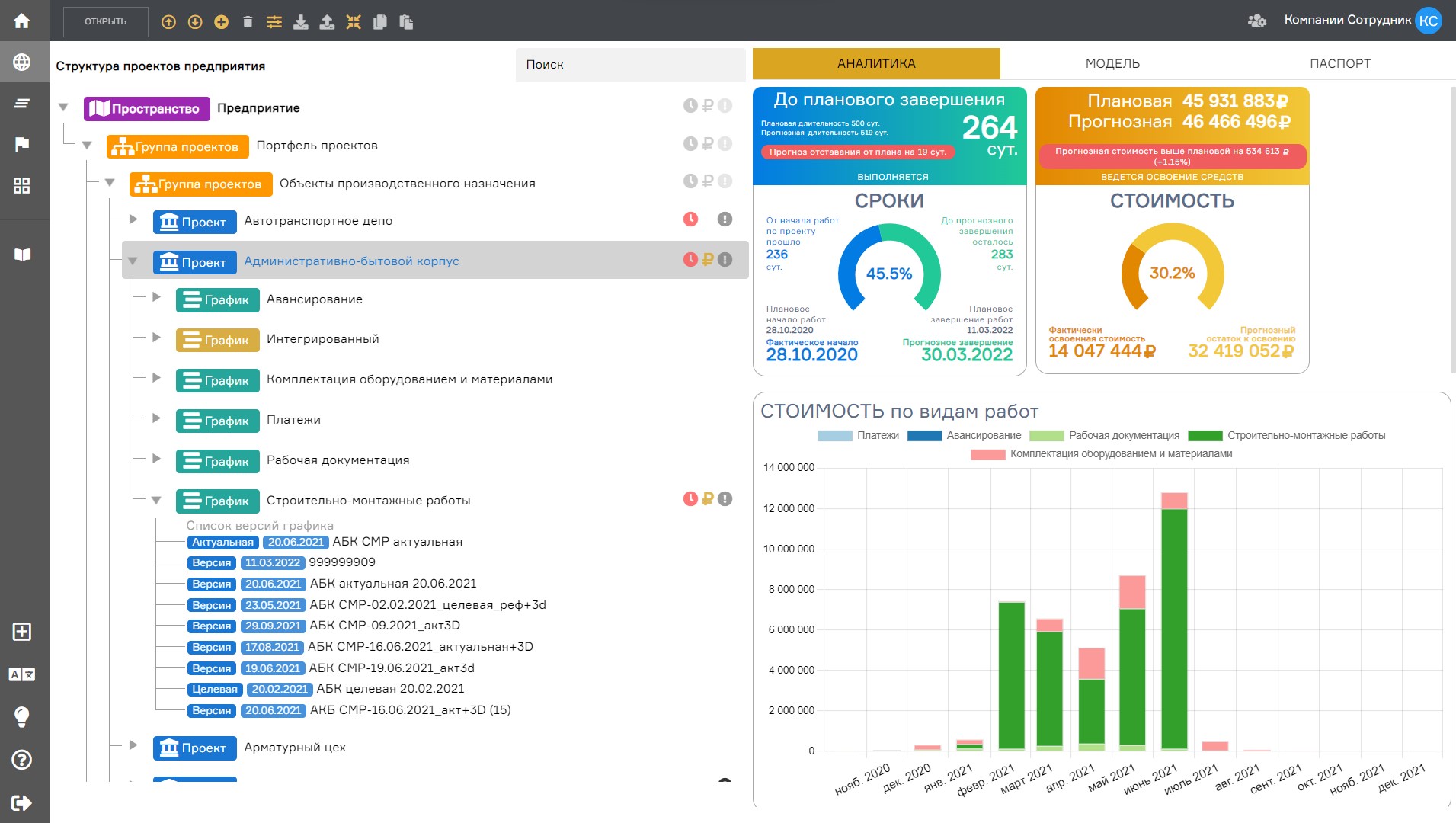Expand the Авансирование schedule arrow
This screenshot has width=1456, height=823.
[156, 297]
